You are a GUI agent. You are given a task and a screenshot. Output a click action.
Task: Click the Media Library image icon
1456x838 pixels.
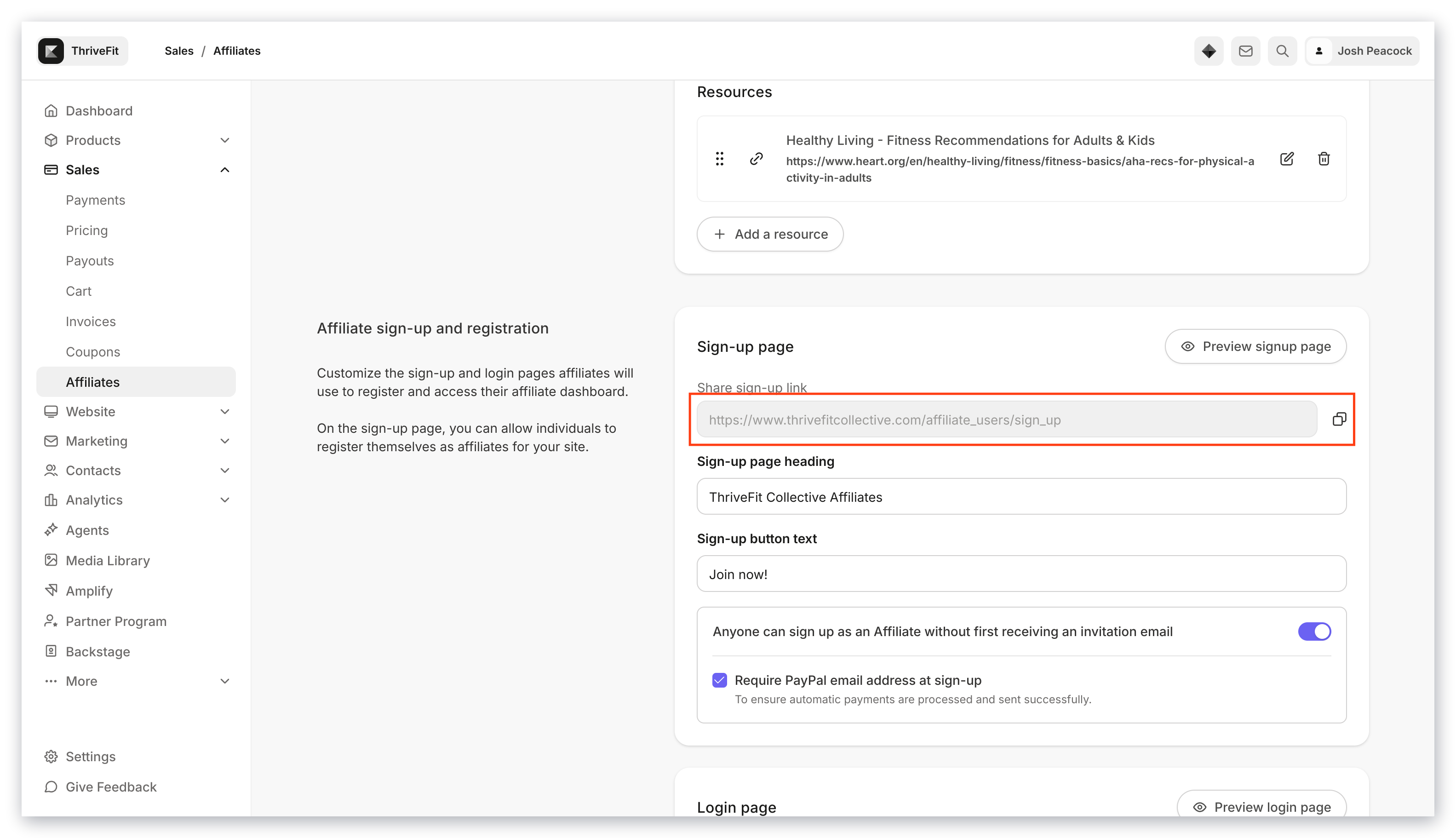pos(51,560)
